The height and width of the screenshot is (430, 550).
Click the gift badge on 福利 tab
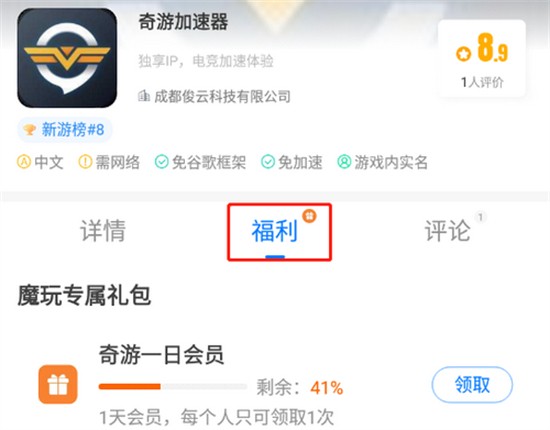[x=309, y=215]
